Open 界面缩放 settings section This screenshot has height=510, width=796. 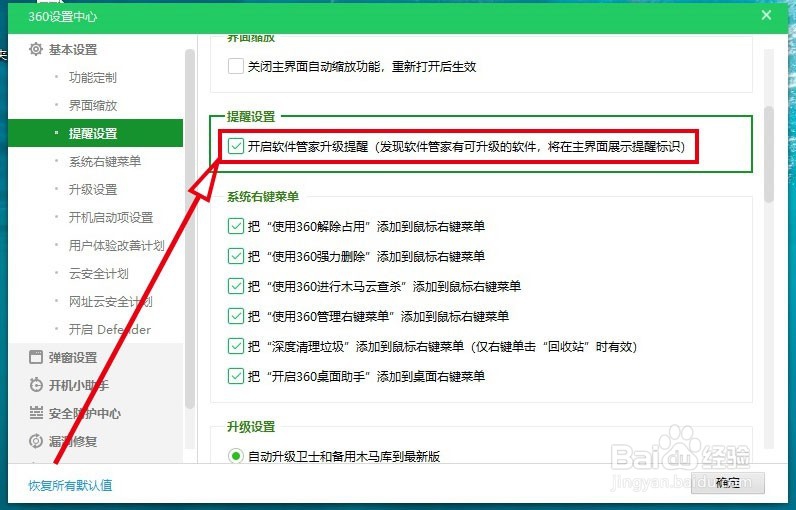click(93, 106)
